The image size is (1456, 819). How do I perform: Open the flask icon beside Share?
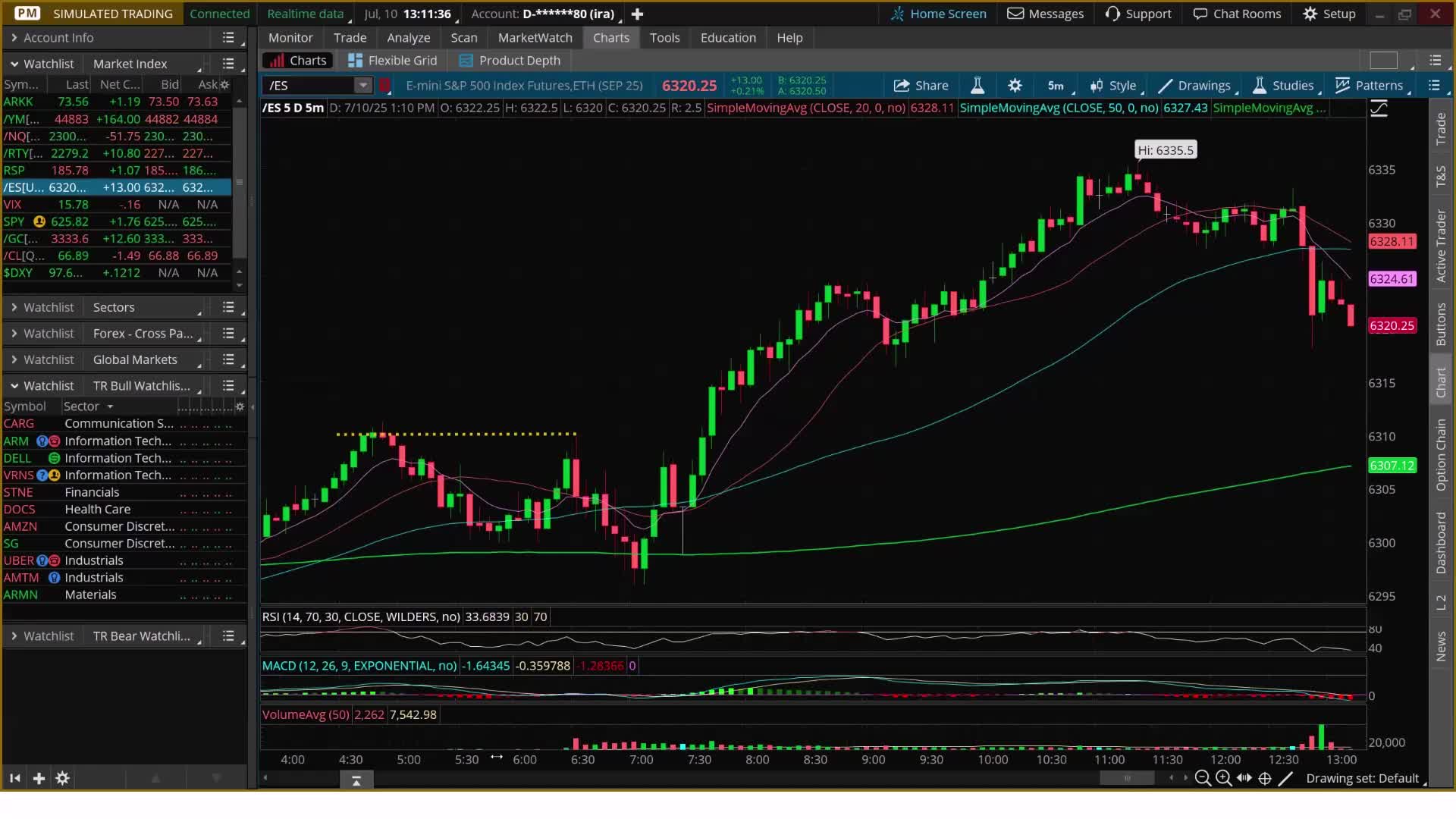977,86
